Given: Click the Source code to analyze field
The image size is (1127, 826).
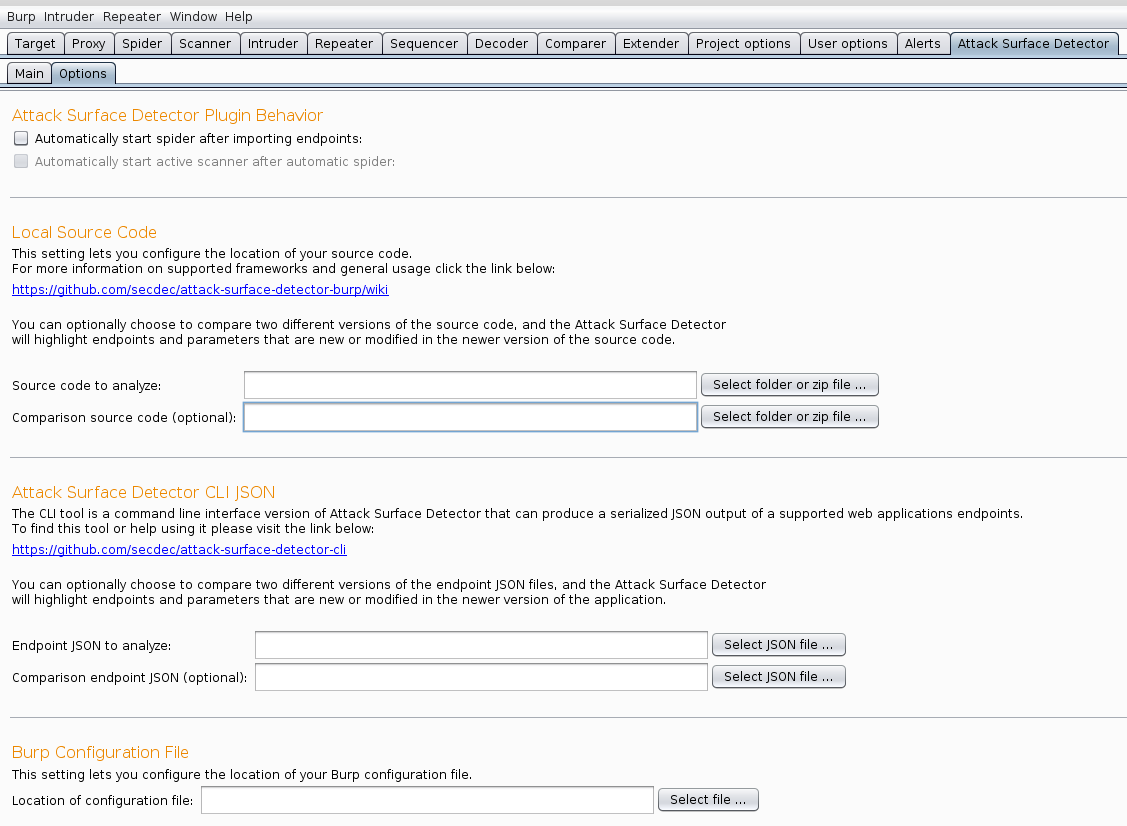Looking at the screenshot, I should pyautogui.click(x=470, y=385).
